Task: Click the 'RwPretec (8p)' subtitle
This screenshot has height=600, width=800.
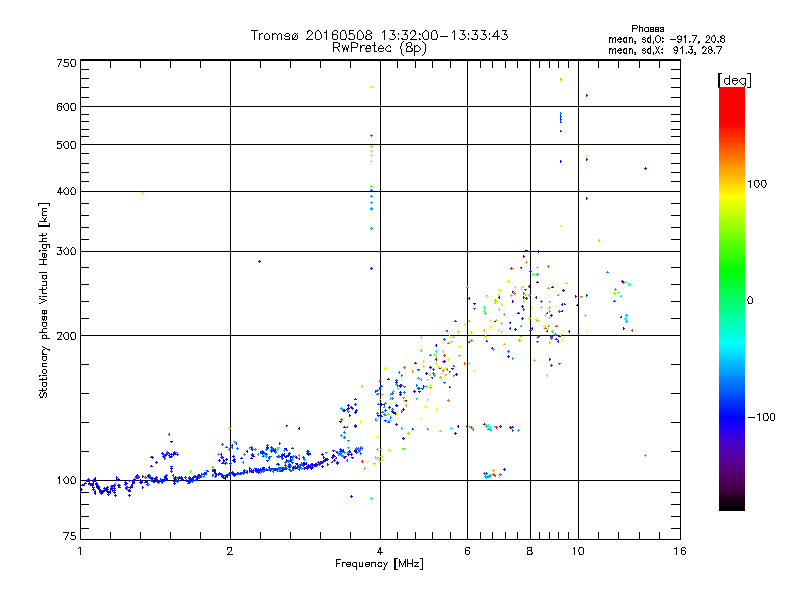Action: 379,48
